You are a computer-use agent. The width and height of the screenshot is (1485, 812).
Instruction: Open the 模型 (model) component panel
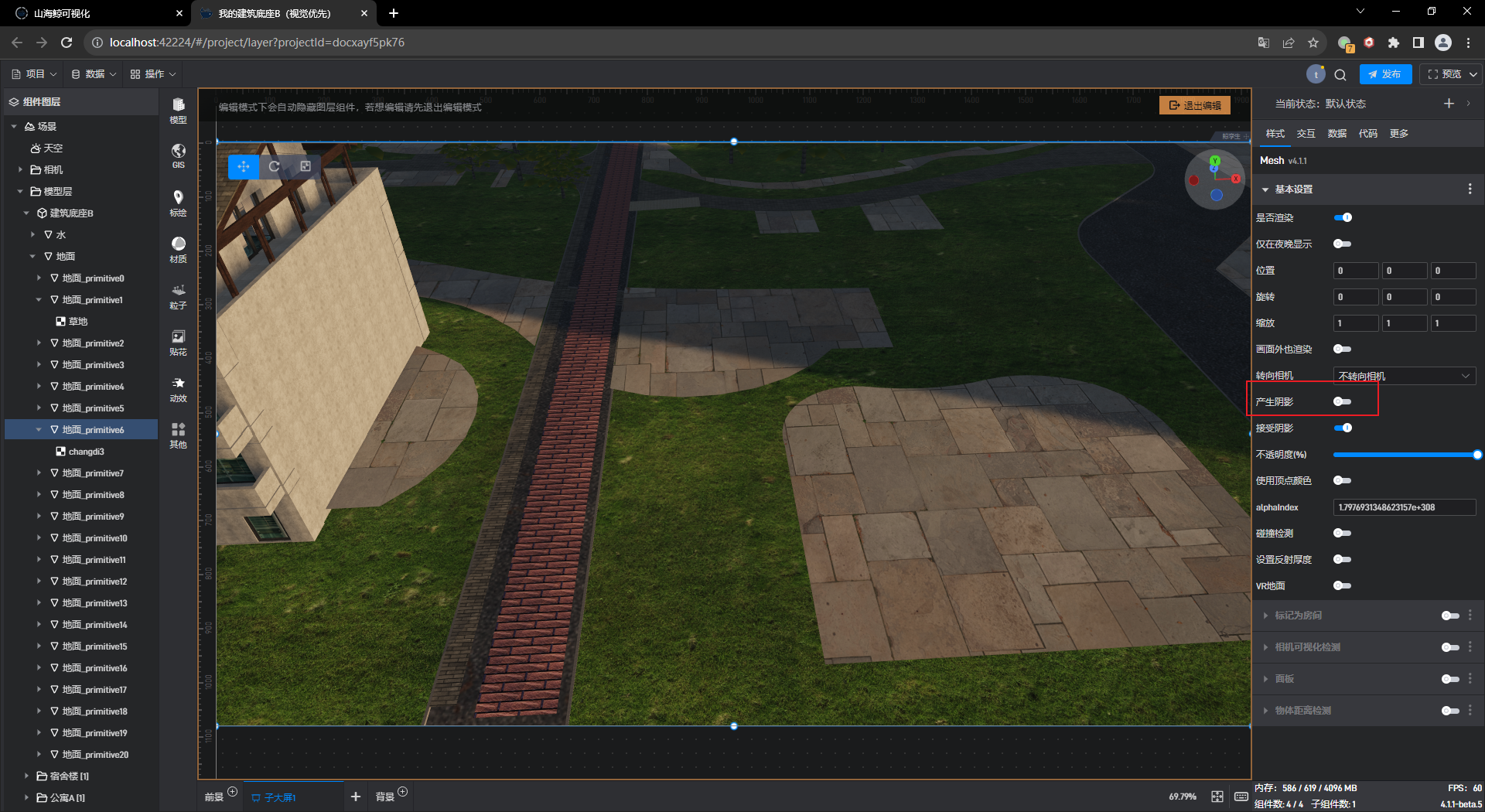pyautogui.click(x=178, y=110)
